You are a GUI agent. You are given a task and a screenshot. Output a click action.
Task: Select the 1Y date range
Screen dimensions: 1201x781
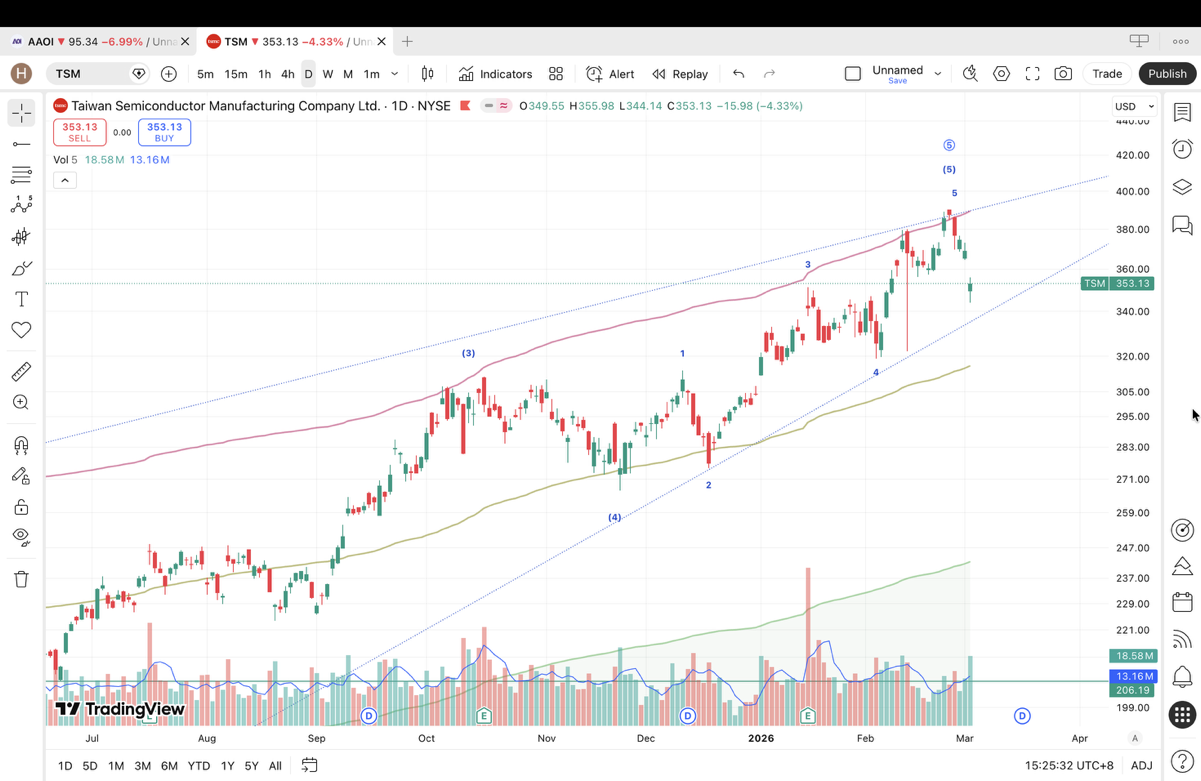point(227,766)
